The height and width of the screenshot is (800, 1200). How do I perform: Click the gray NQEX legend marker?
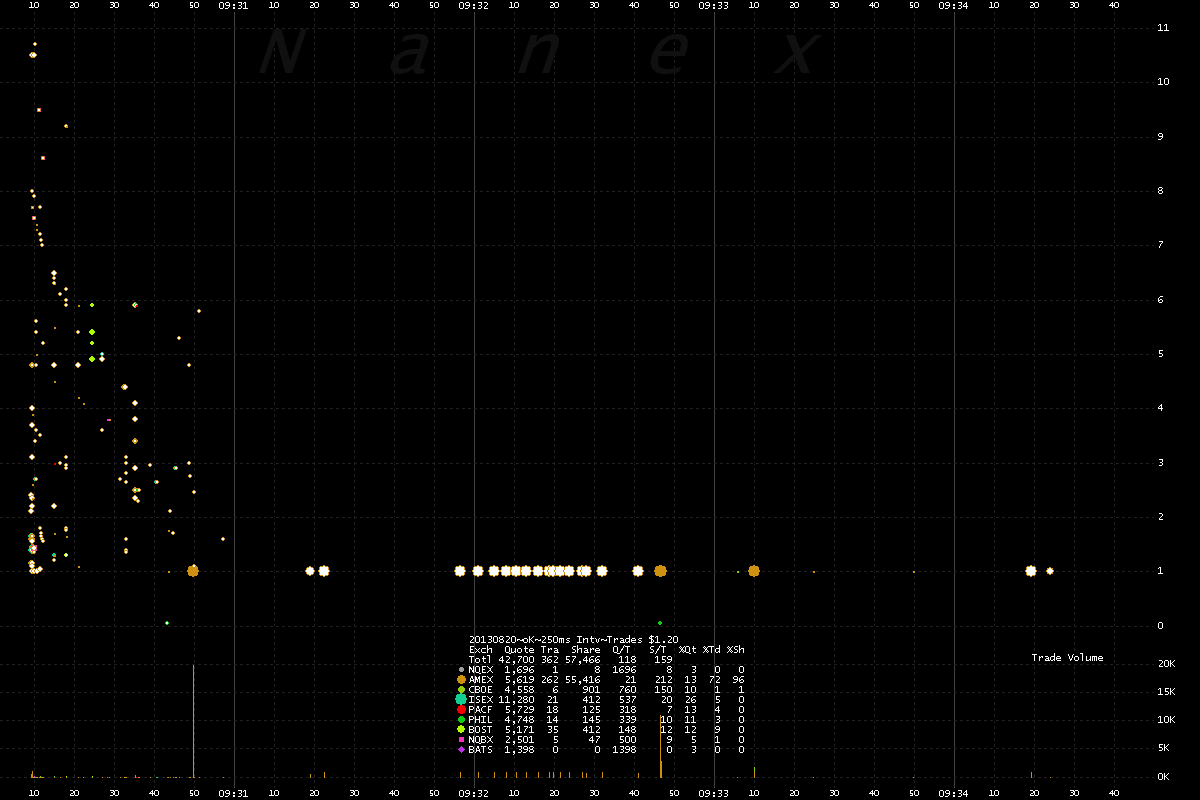tap(461, 669)
